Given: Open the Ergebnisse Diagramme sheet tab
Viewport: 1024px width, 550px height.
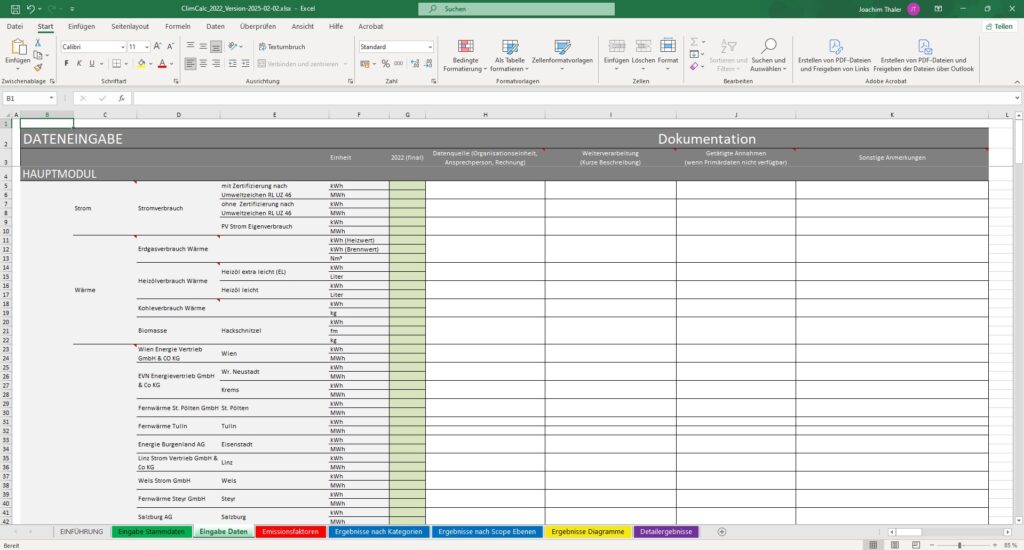Looking at the screenshot, I should point(588,532).
